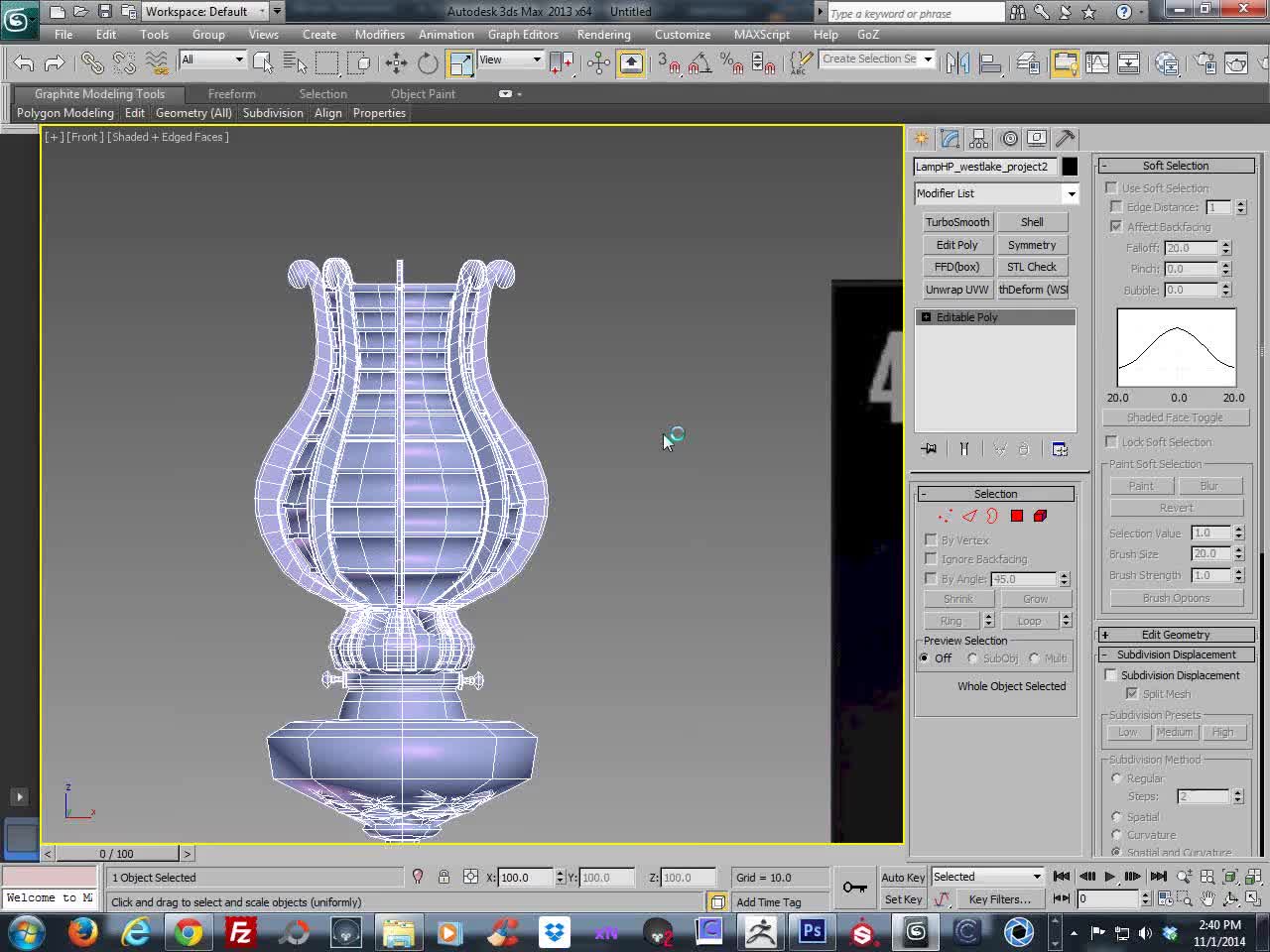1270x952 pixels.
Task: Click the object color swatch
Action: point(1070,167)
